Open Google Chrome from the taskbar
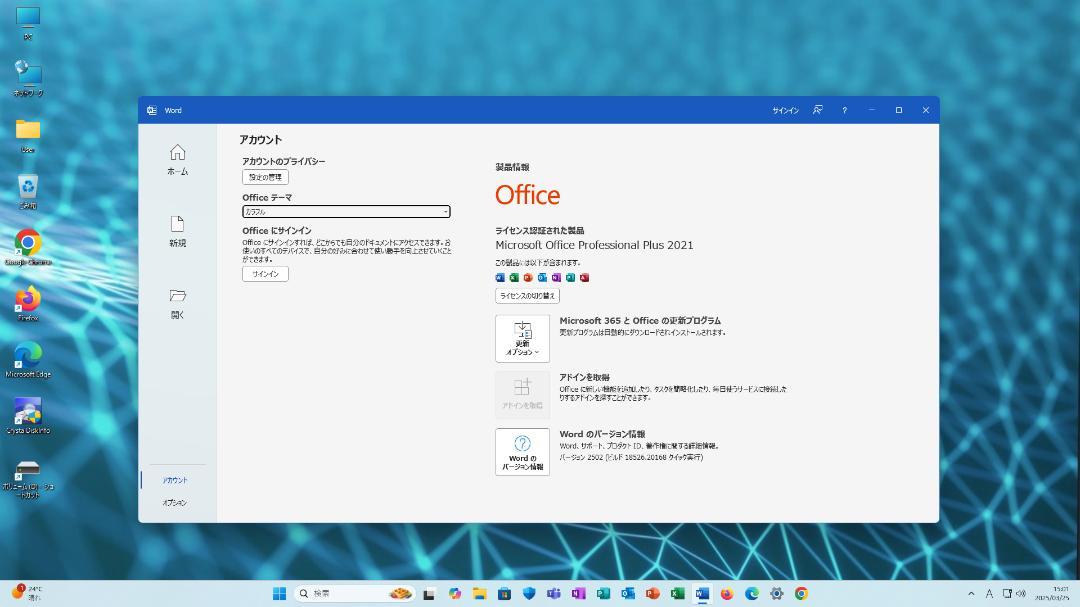 [x=801, y=593]
